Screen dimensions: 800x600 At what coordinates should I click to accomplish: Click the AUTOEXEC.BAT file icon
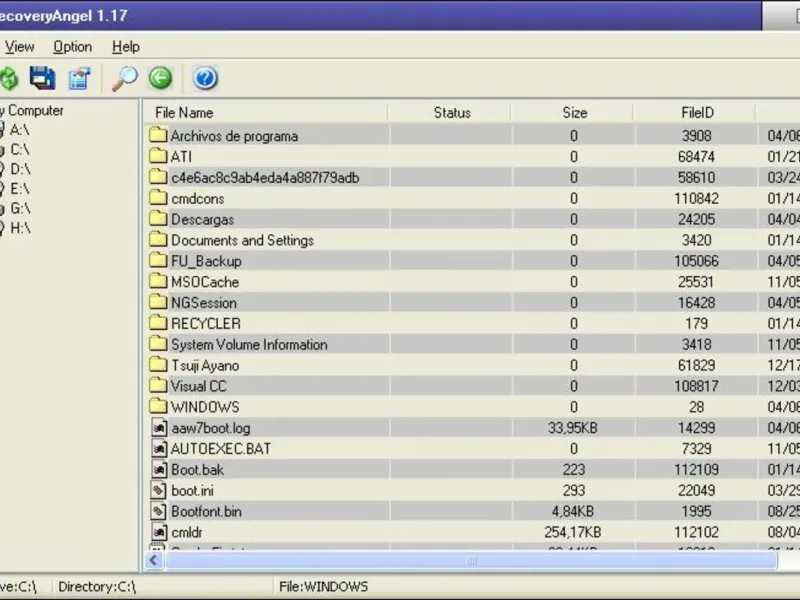pos(159,448)
